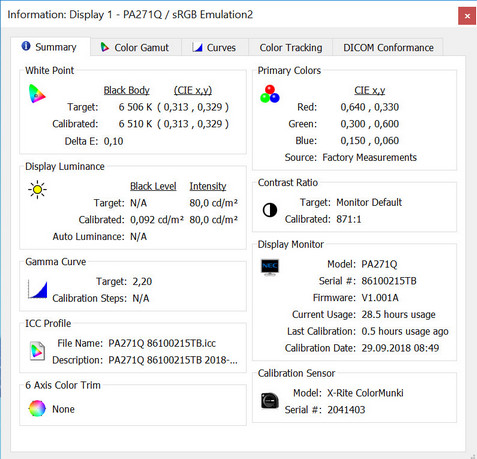Screen dimensions: 477x459
Task: Click calibrated contrast ratio 871:1
Action: click(x=349, y=219)
